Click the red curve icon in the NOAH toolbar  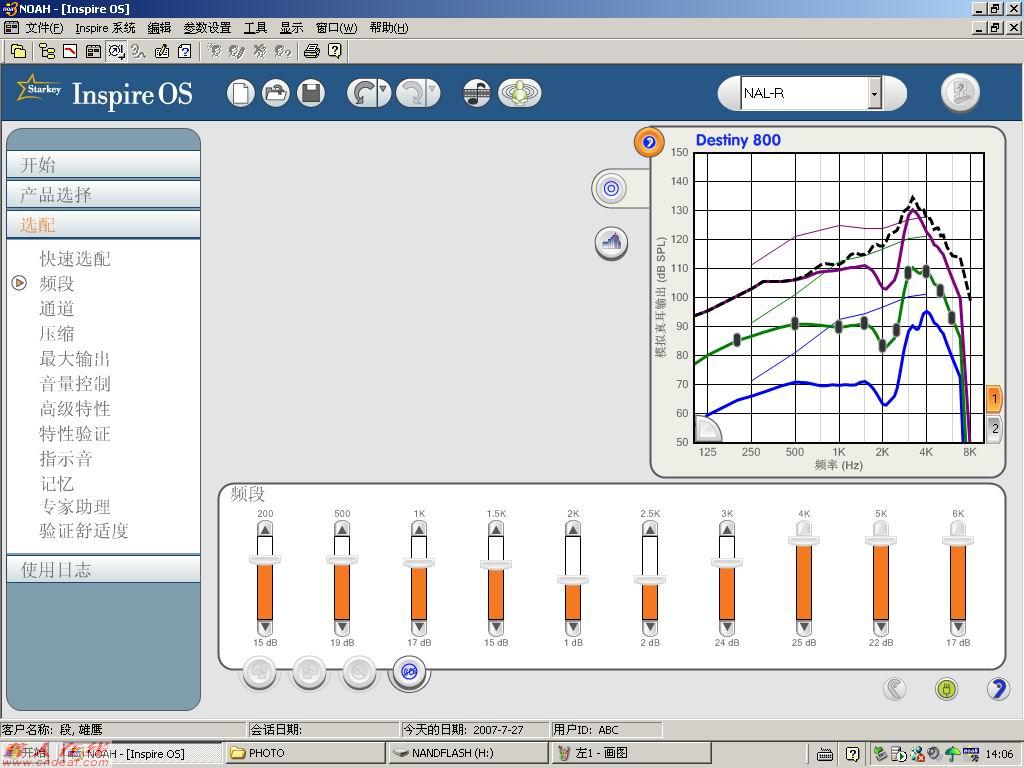70,51
